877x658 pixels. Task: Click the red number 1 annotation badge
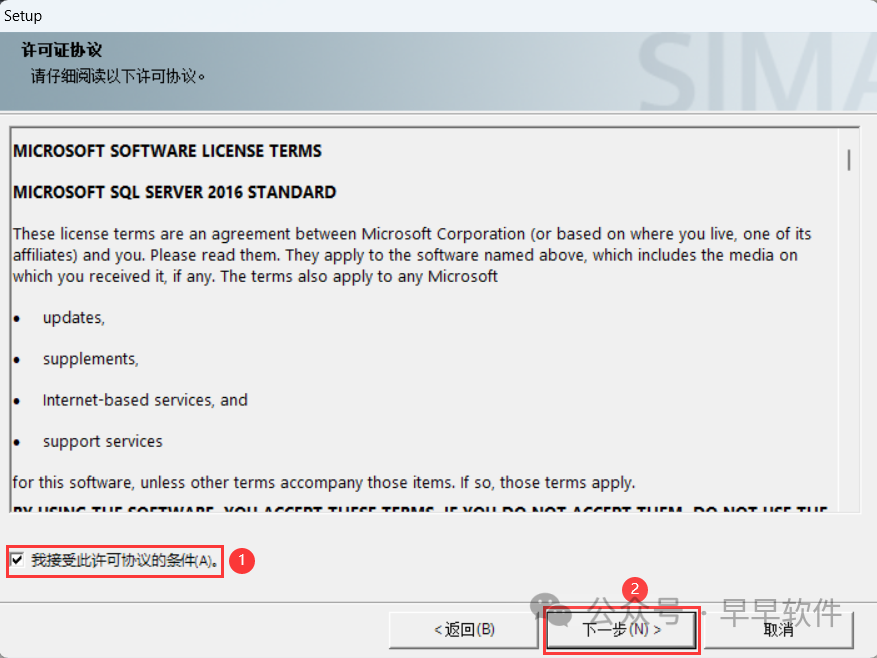point(242,561)
